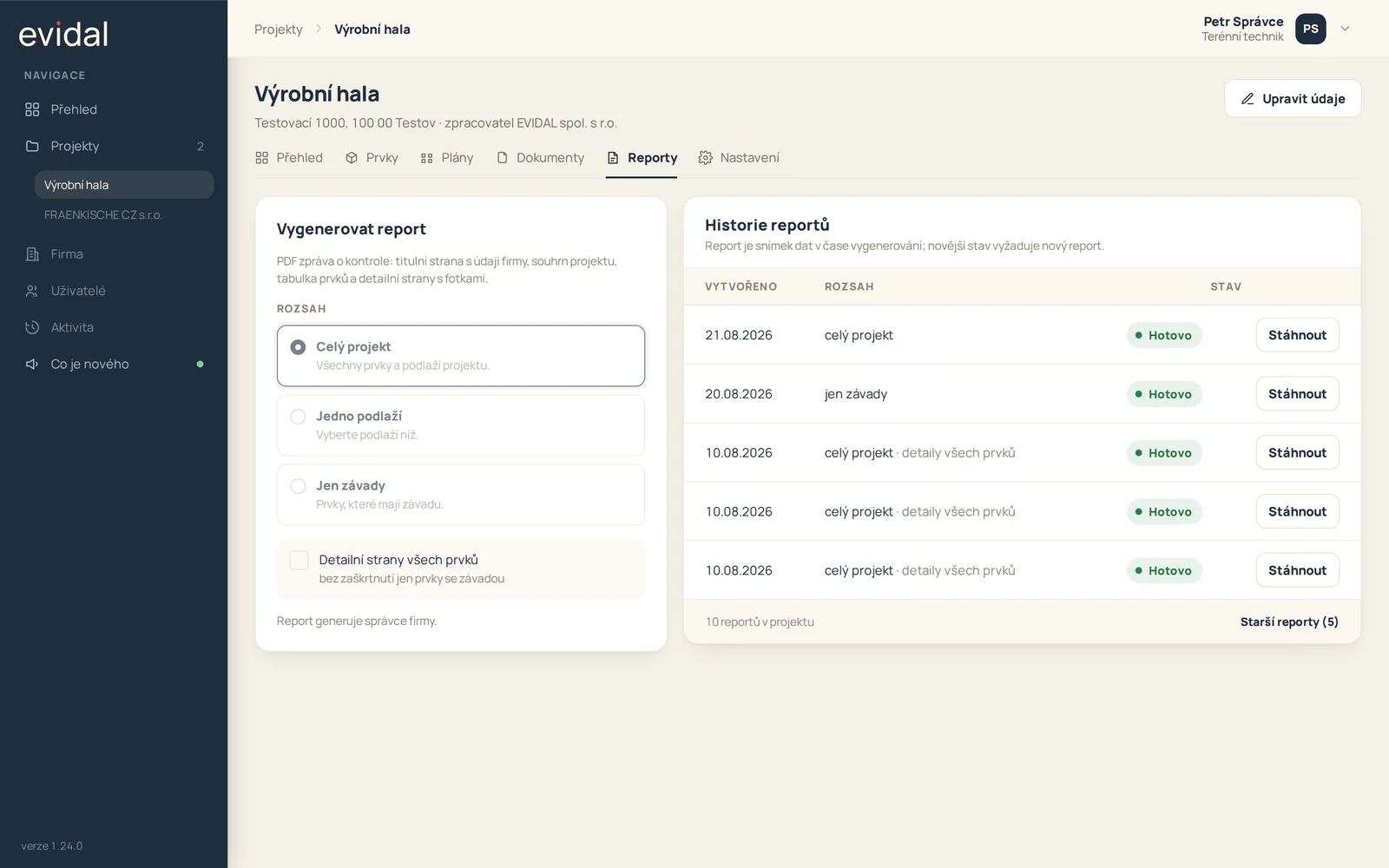Click the Hotovo status of 20.08.2026 report
1389x868 pixels.
[1164, 394]
